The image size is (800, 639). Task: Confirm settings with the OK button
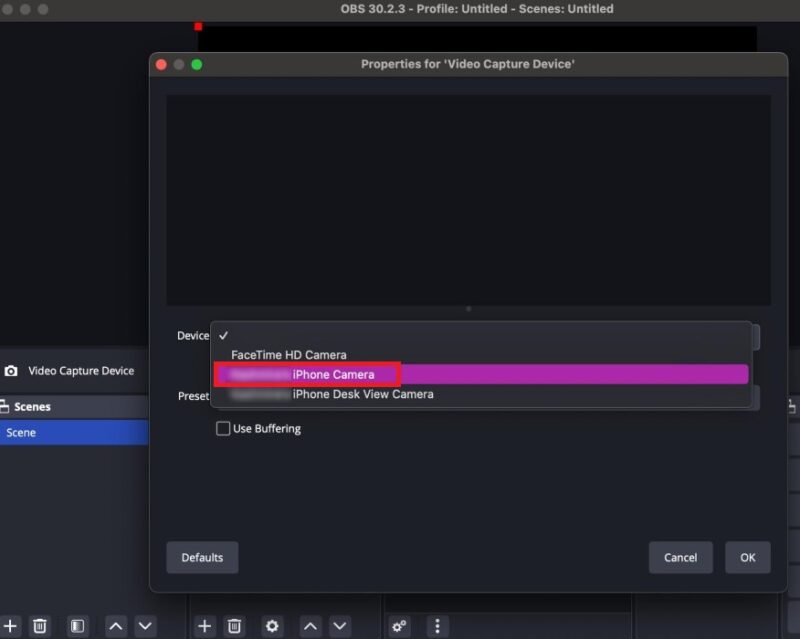pos(747,557)
